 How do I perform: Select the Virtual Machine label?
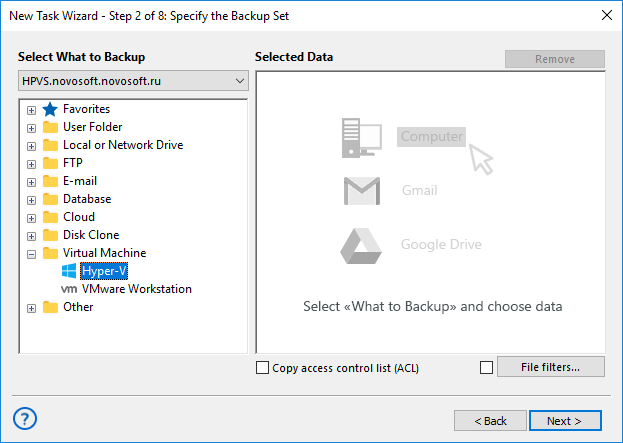[104, 253]
